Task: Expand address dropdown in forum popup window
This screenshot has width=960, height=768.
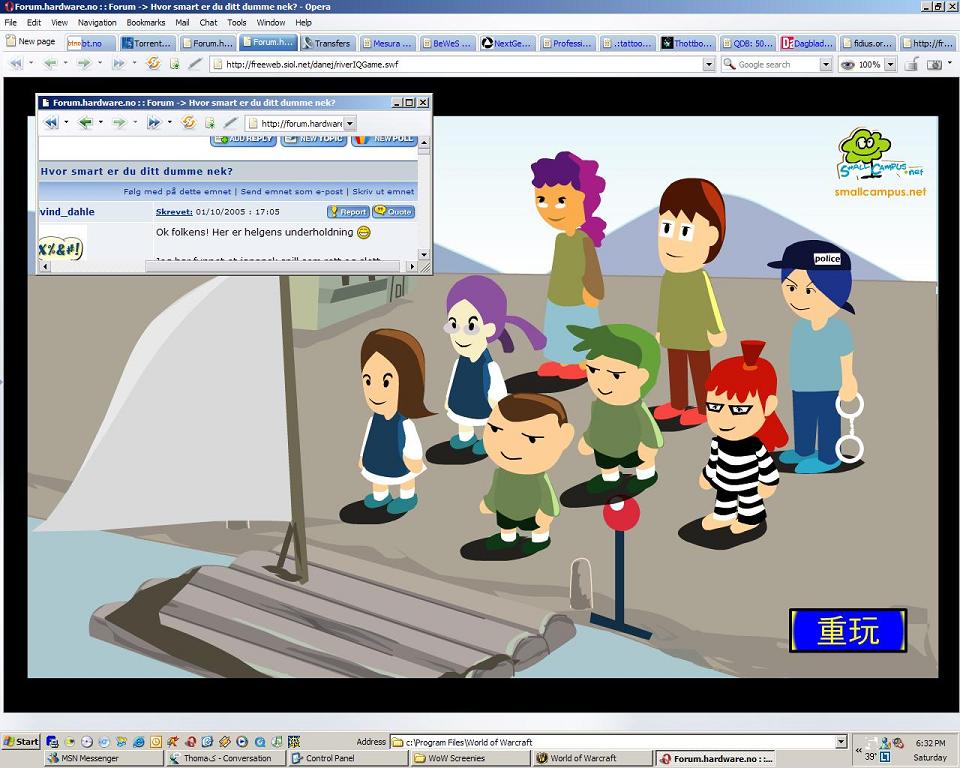Action: [x=350, y=123]
